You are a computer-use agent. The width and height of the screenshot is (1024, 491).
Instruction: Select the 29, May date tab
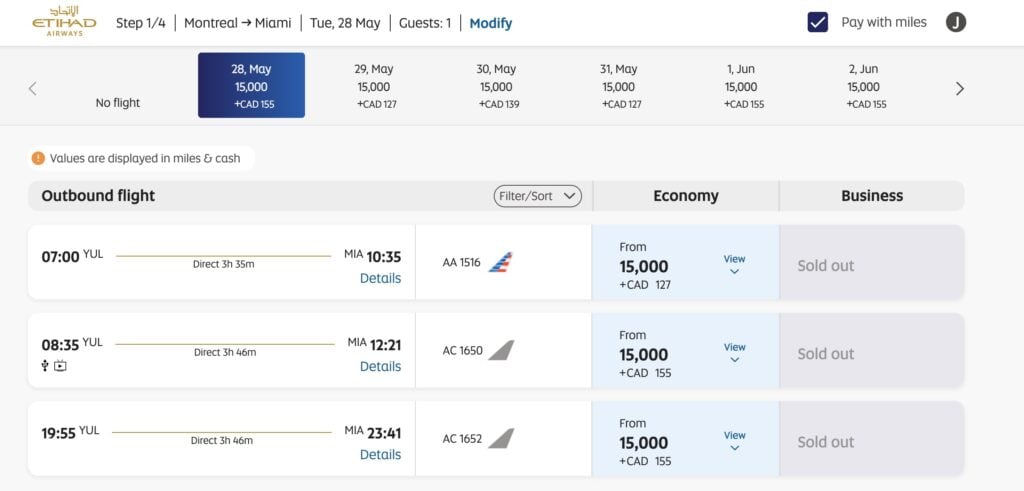tap(374, 86)
